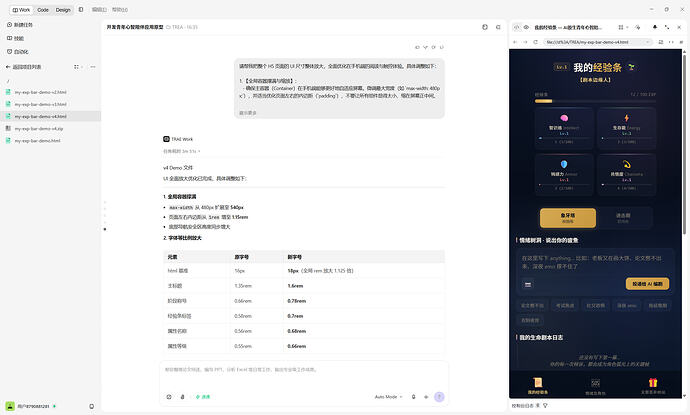Viewport: 690px width, 415px height.
Task: Select the dark inactive mode tab
Action: (x=623, y=218)
